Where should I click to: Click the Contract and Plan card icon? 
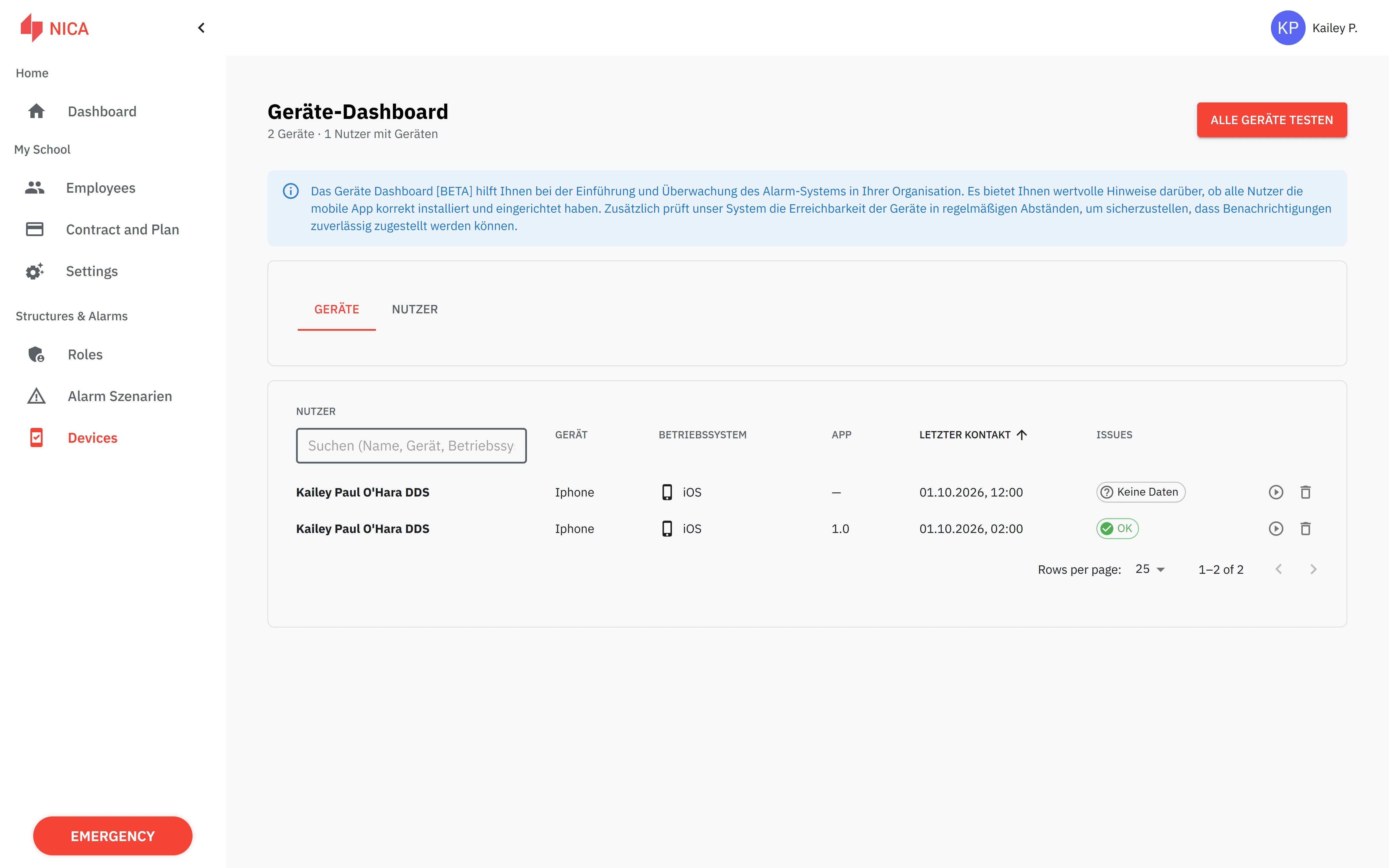click(x=35, y=229)
